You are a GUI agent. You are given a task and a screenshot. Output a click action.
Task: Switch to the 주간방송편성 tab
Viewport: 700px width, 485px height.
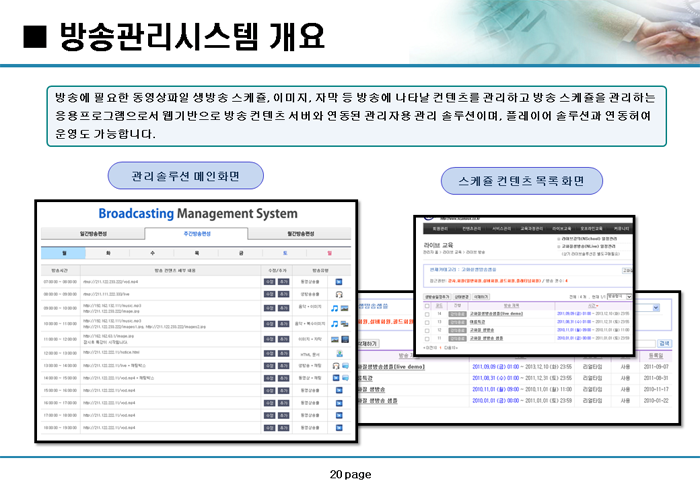pyautogui.click(x=196, y=234)
